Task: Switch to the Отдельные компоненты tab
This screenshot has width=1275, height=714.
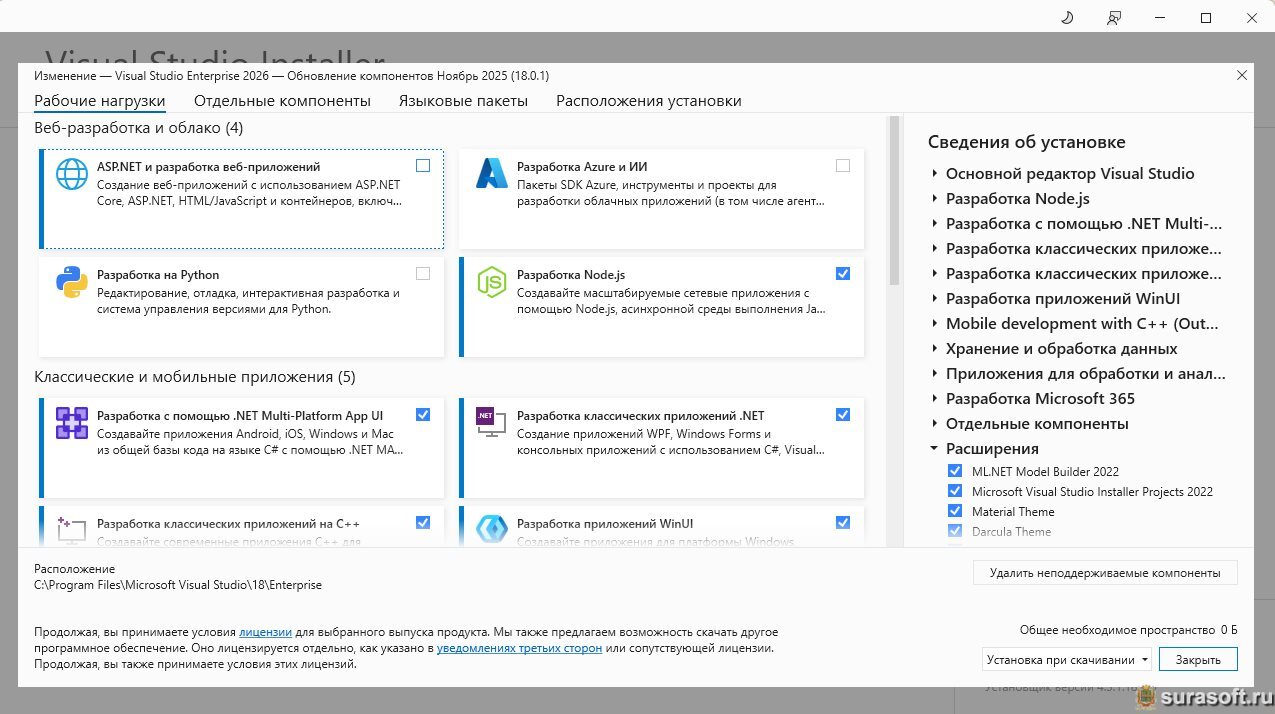Action: tap(282, 101)
